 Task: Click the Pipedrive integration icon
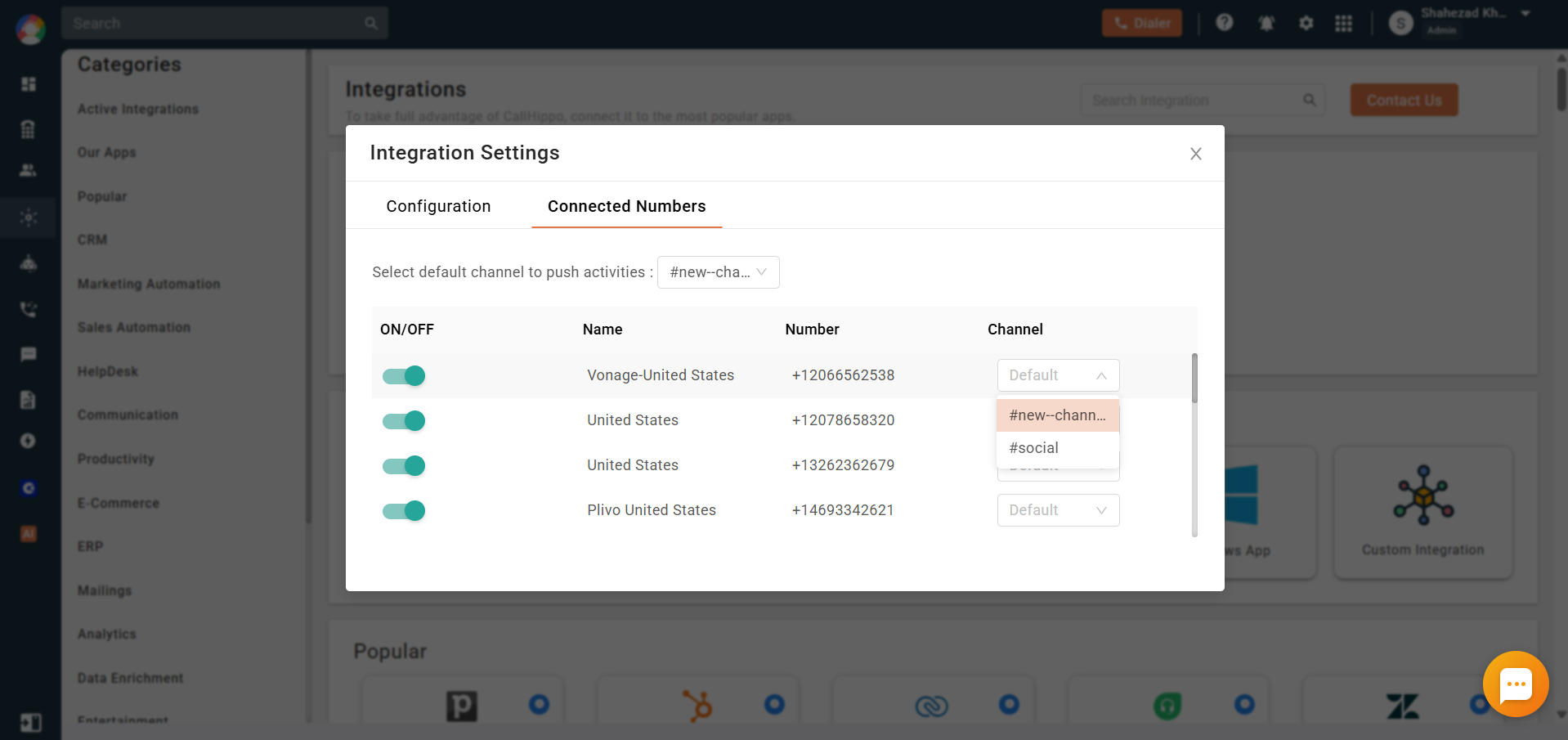pos(462,705)
